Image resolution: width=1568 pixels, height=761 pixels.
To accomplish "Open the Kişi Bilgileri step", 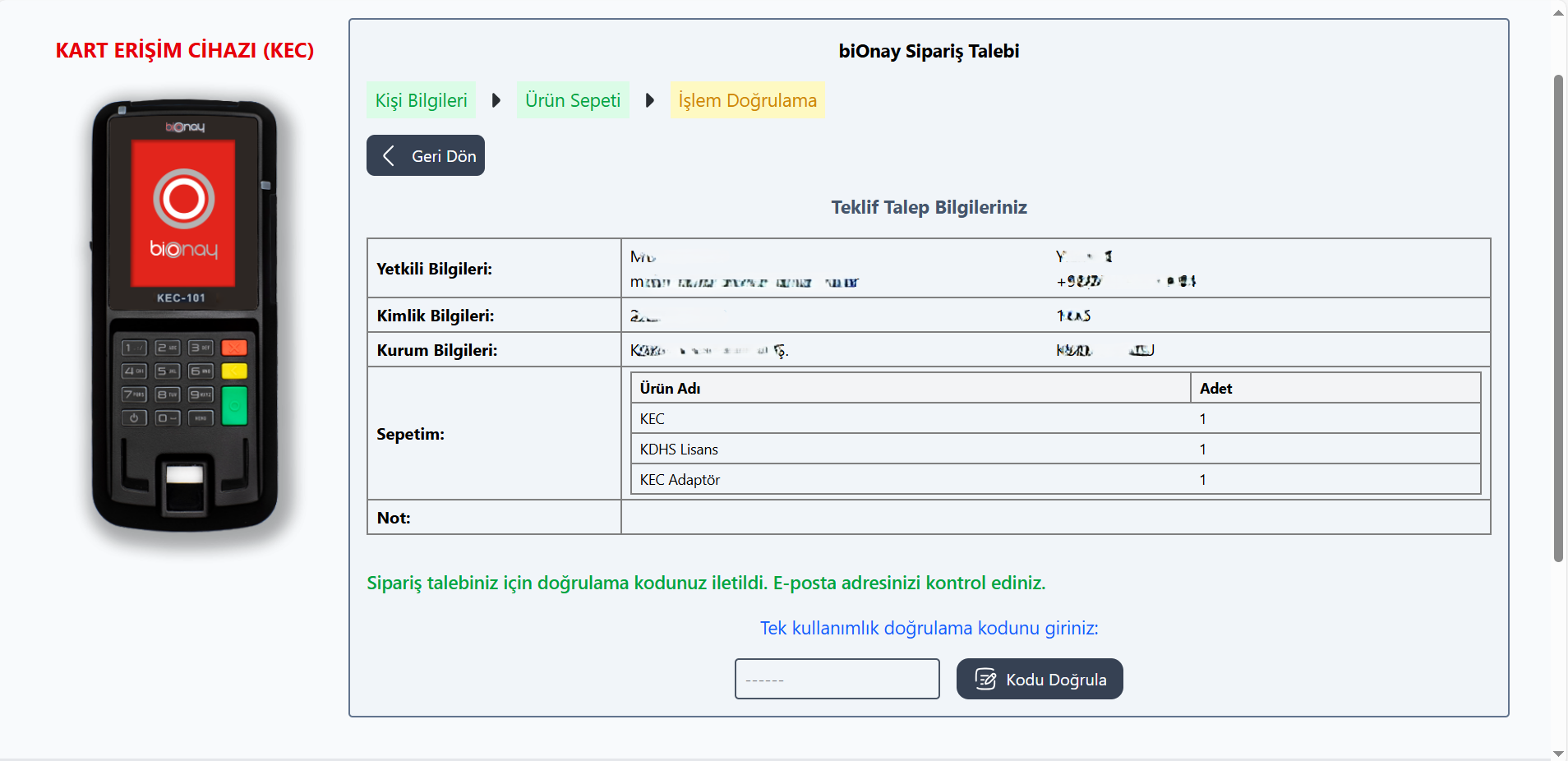I will (421, 100).
